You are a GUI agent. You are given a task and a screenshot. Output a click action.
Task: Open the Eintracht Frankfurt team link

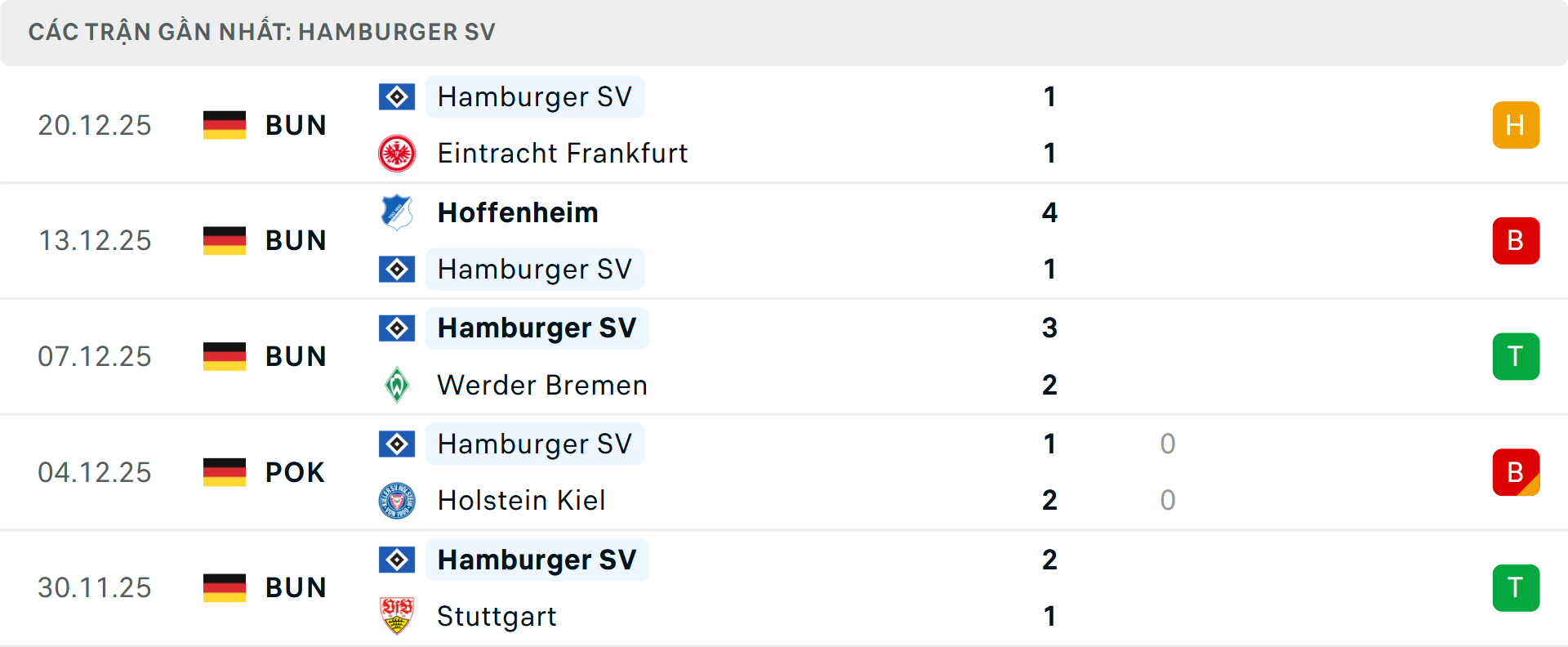563,154
